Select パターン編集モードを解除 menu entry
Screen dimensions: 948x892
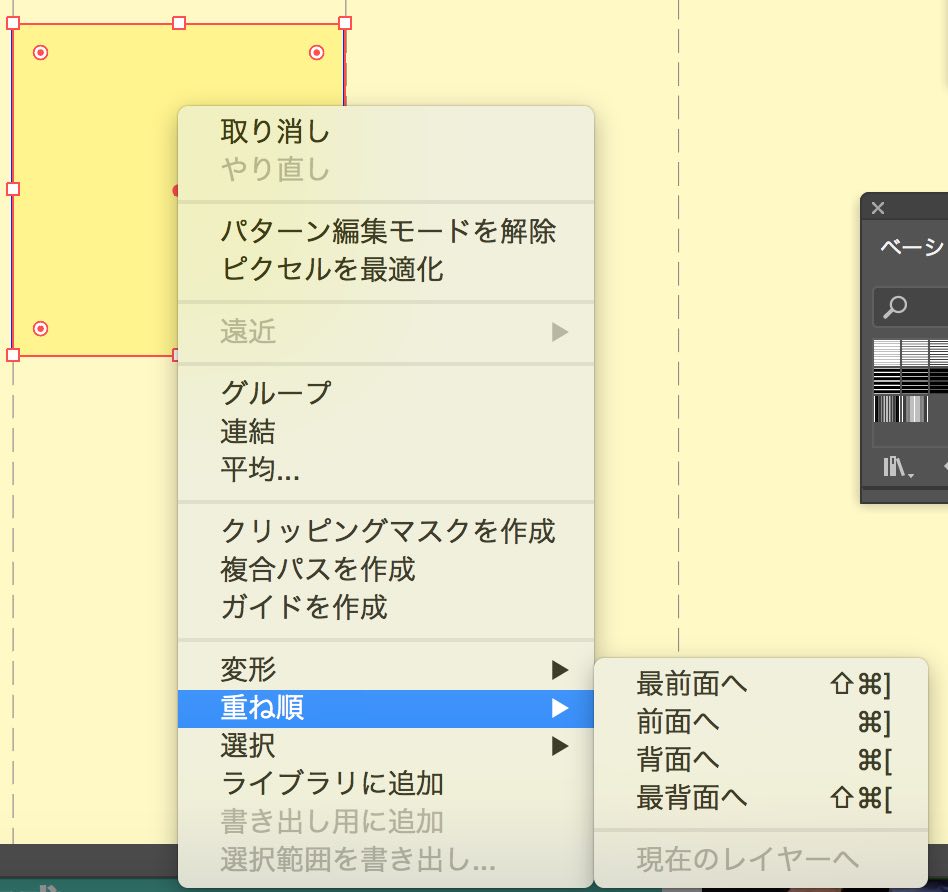[386, 231]
